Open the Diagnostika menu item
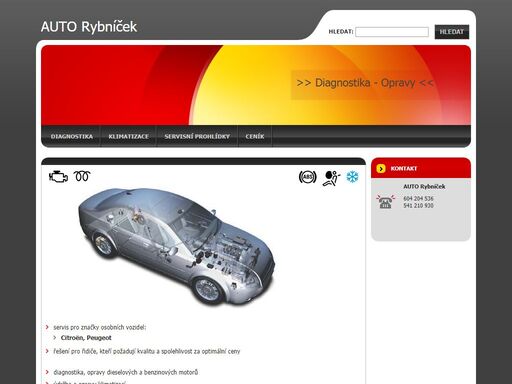Image resolution: width=512 pixels, height=384 pixels. coord(72,136)
